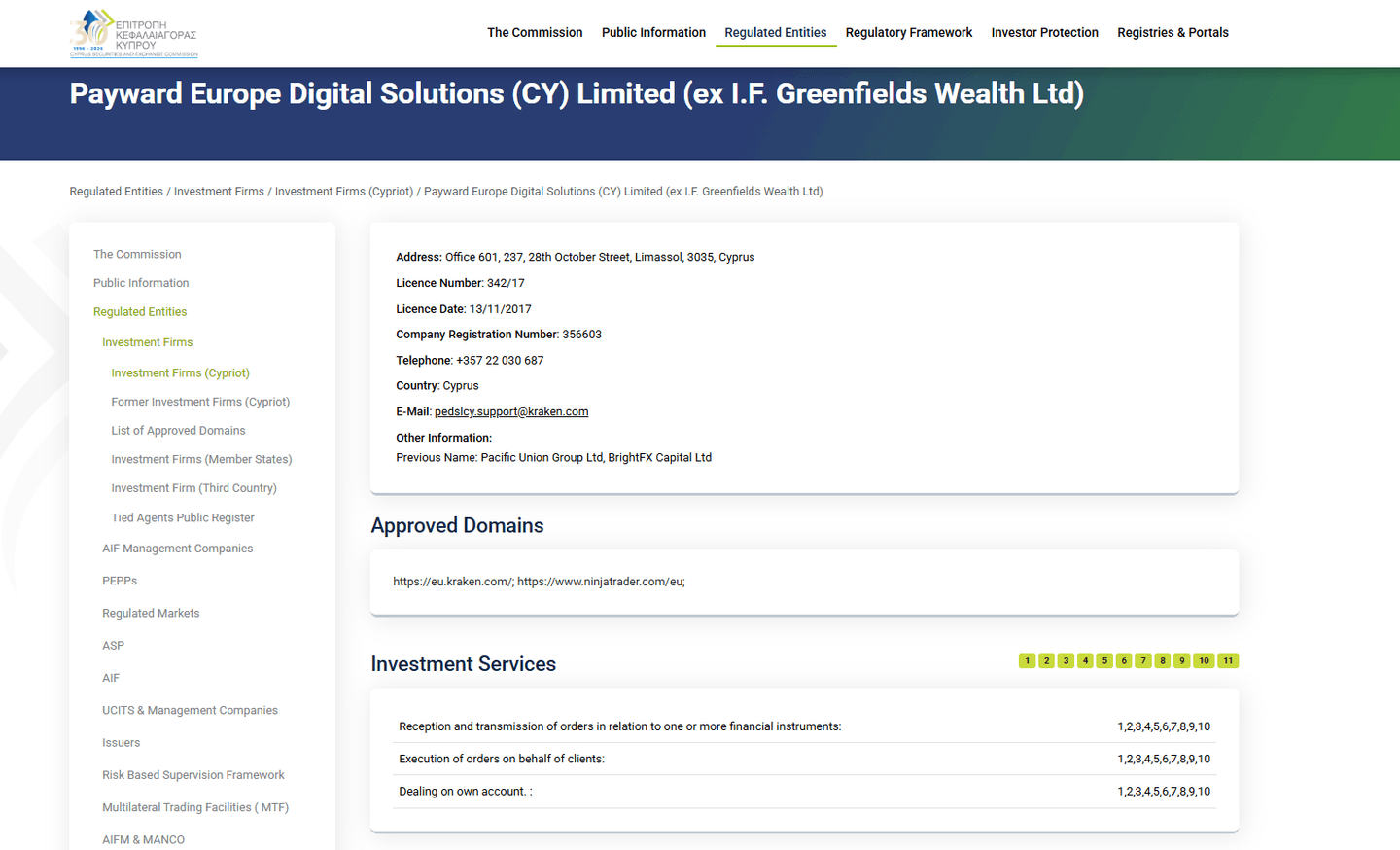Open The Commission in the sidebar
Viewport: 1400px width, 850px height.
(x=137, y=255)
